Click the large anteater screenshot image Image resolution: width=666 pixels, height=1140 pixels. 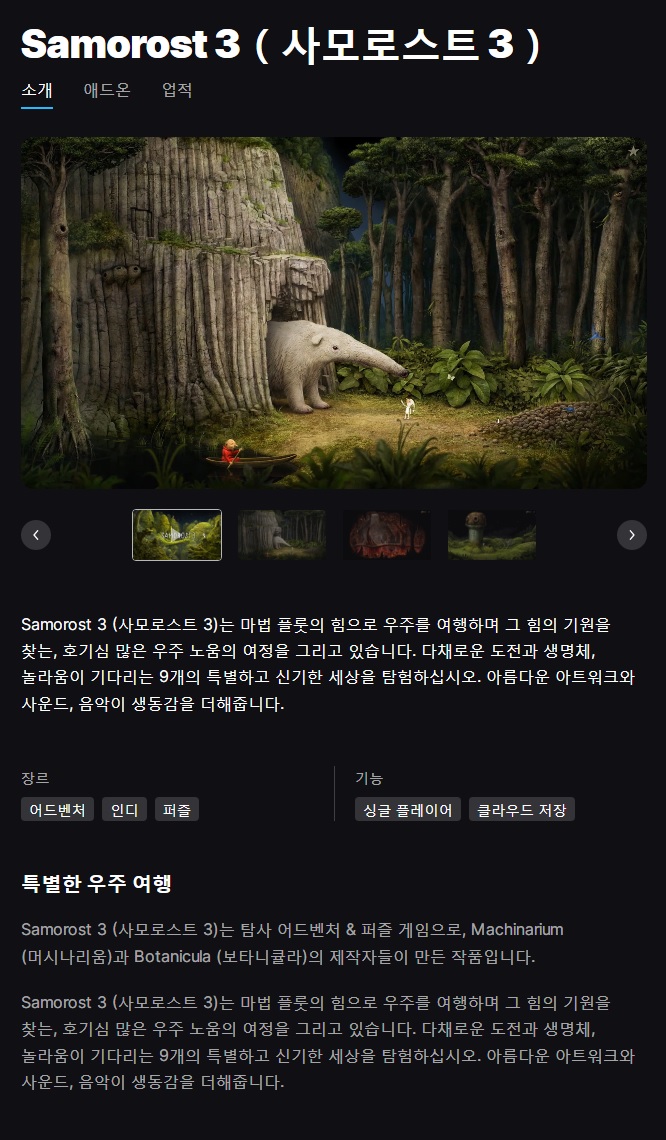334,313
